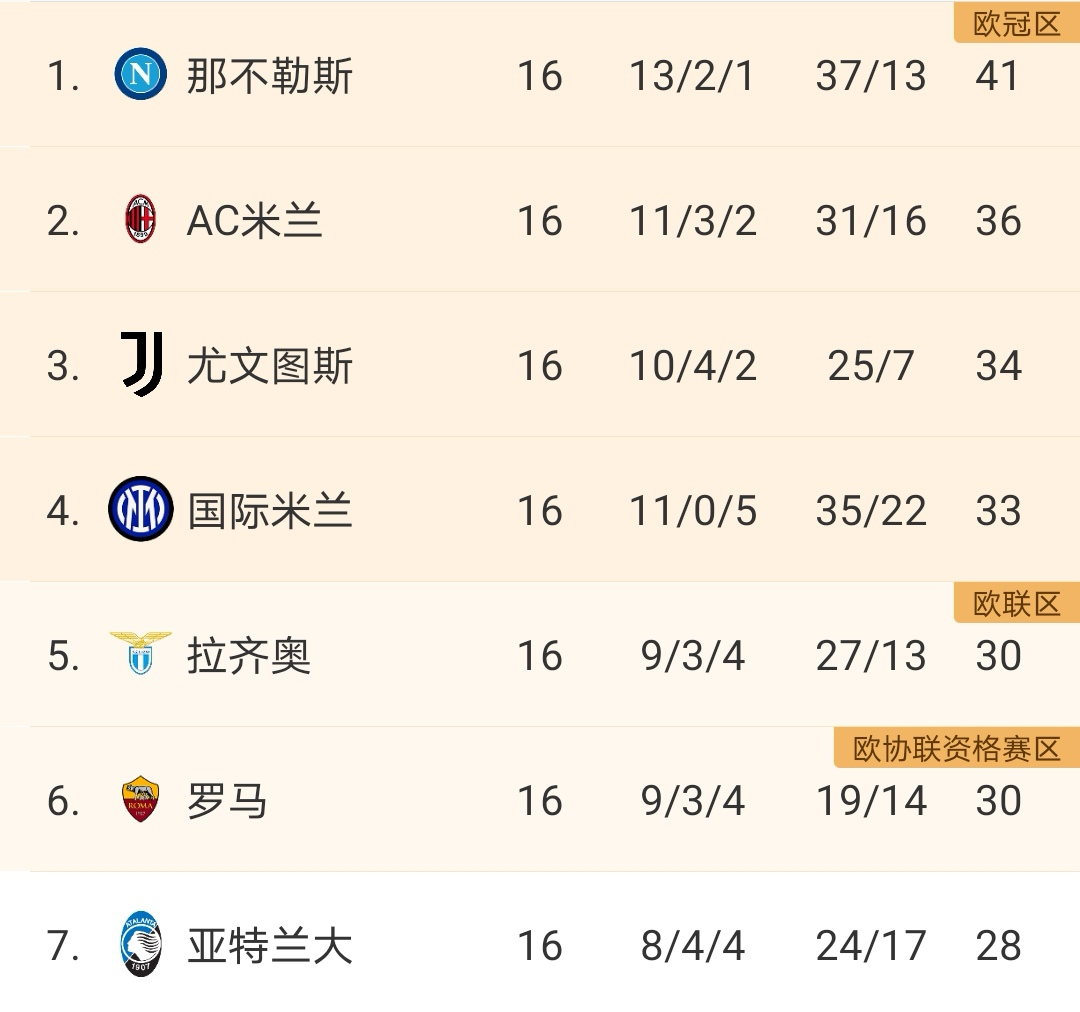Select 国际米兰 team name

coord(269,511)
